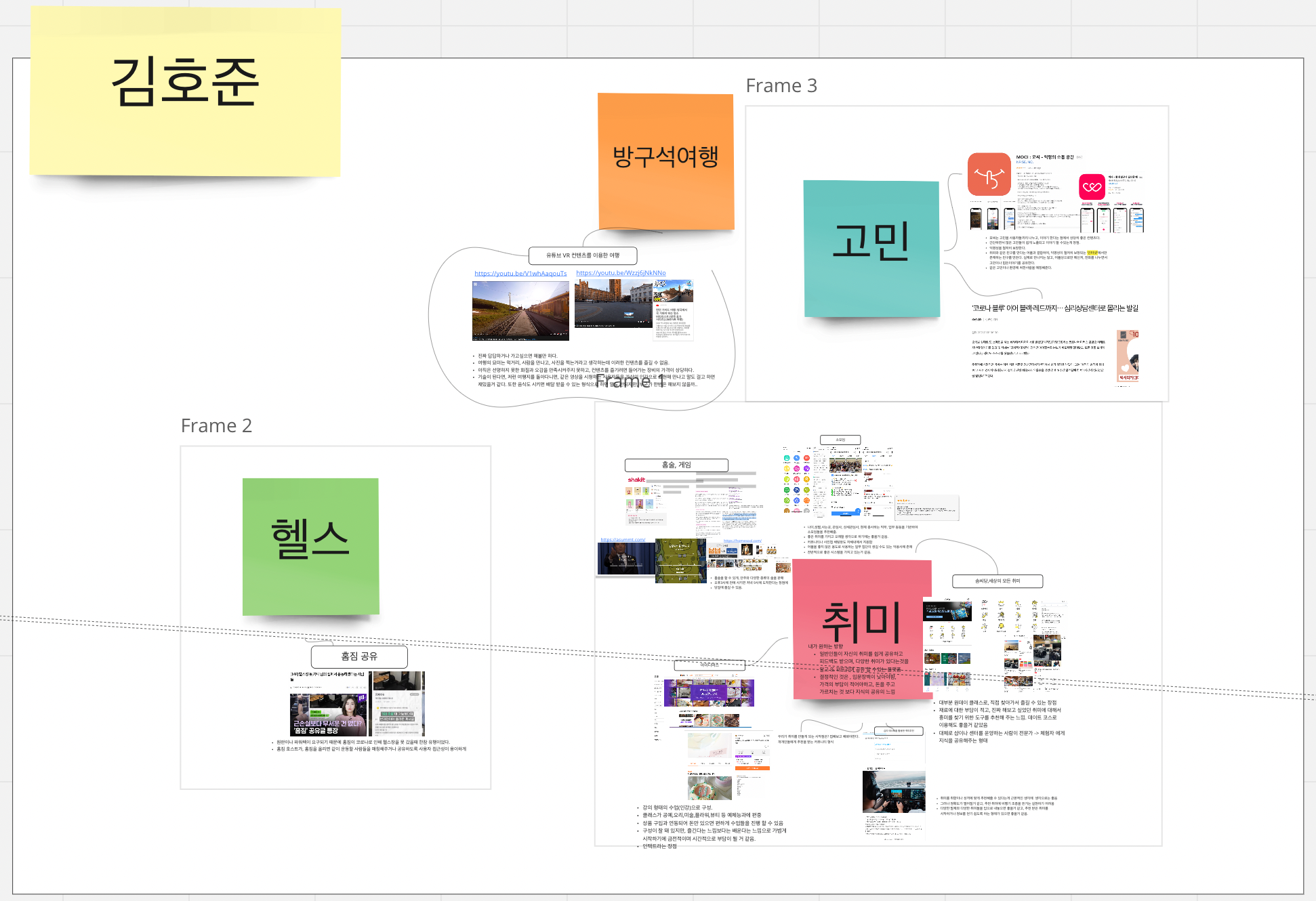
Task: Click the pink heart-infinity app icon
Action: [1092, 187]
